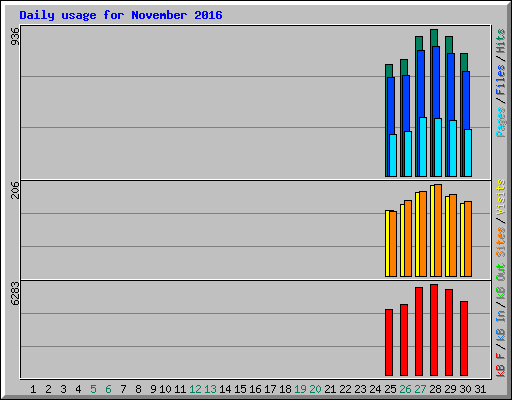
Task: Click the red kB bar for day 28
Action: [434, 330]
